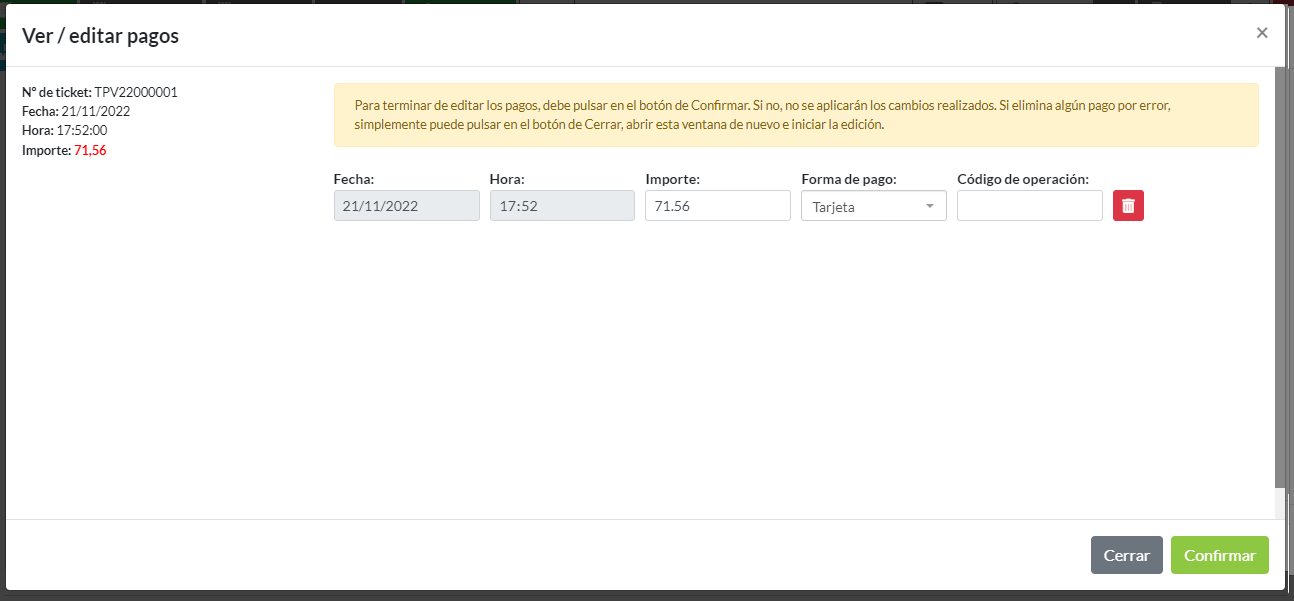This screenshot has width=1294, height=601.
Task: Click the 'Código de operación:' label
Action: coord(1022,179)
